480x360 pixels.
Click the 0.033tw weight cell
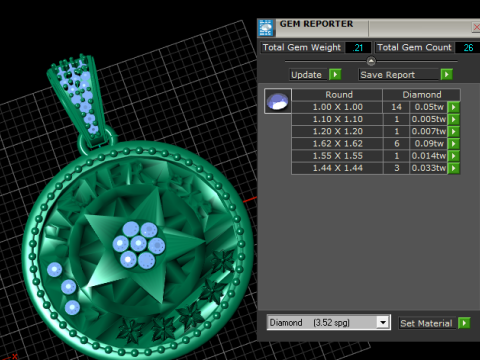point(428,168)
